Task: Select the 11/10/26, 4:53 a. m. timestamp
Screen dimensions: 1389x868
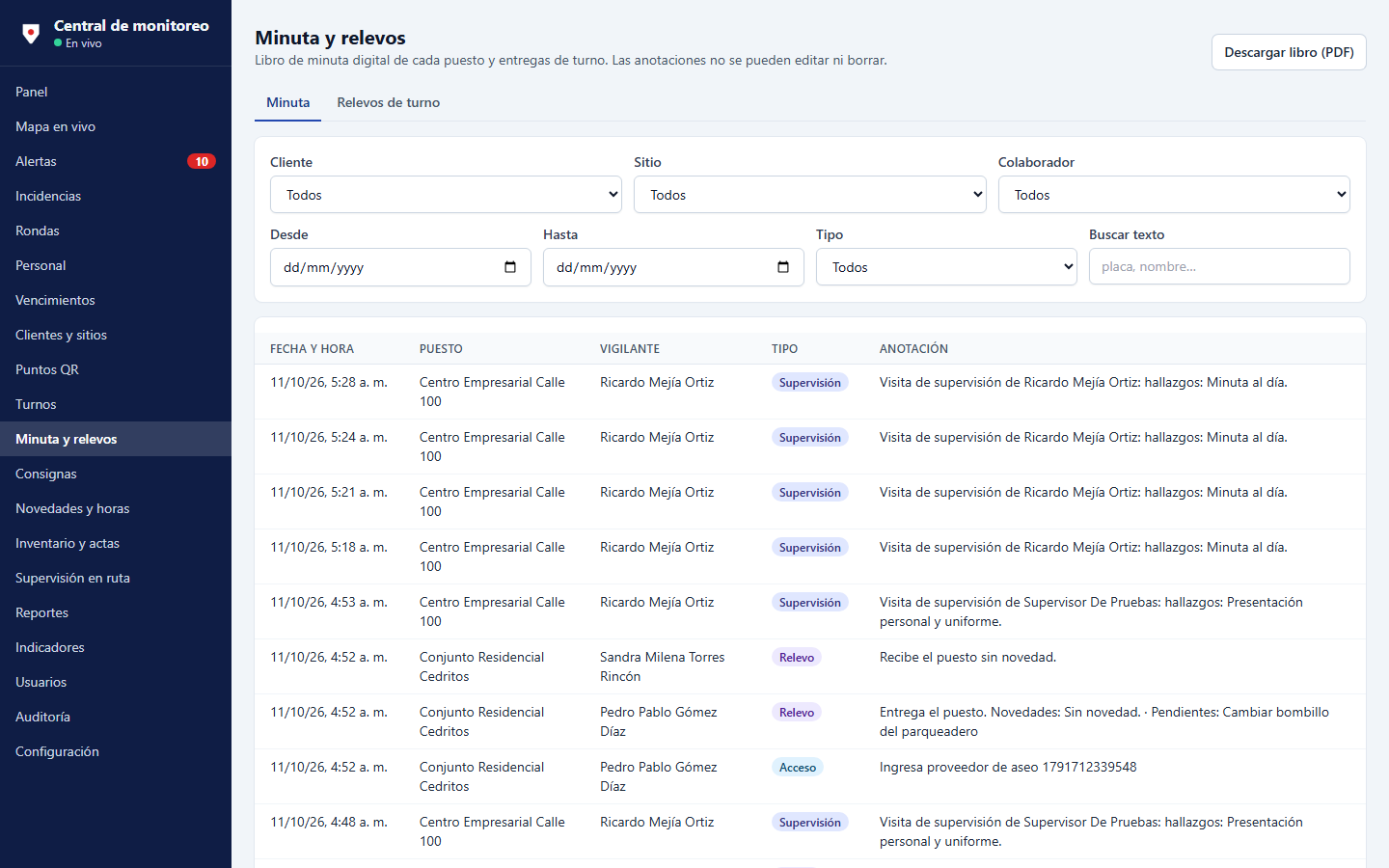Action: (329, 602)
